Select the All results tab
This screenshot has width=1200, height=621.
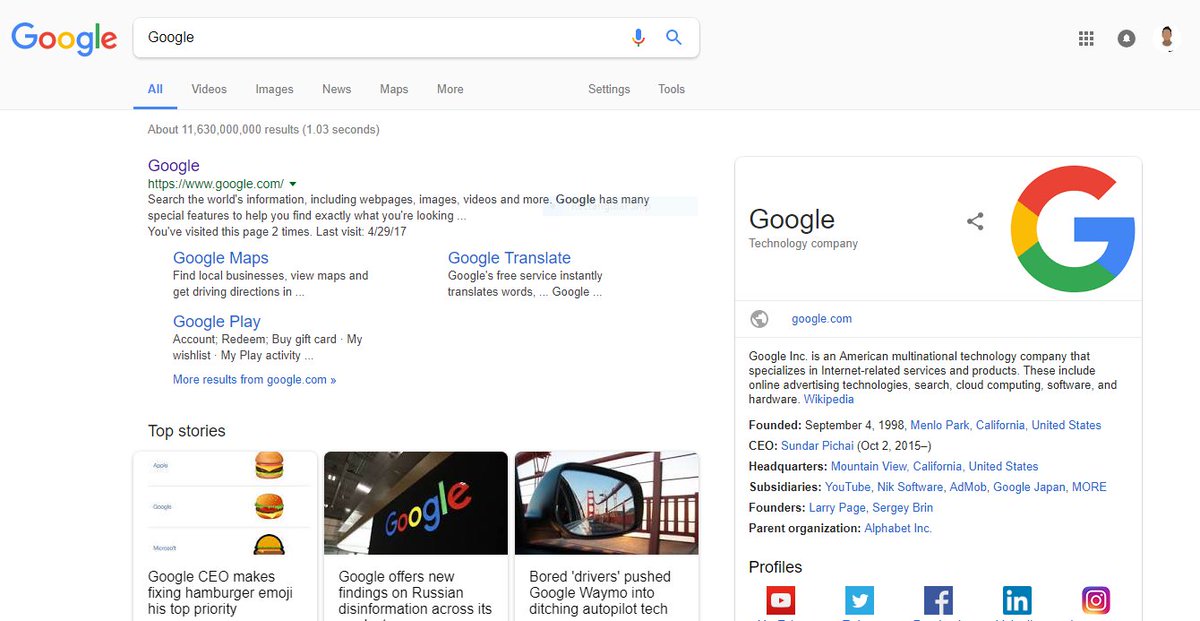(155, 89)
